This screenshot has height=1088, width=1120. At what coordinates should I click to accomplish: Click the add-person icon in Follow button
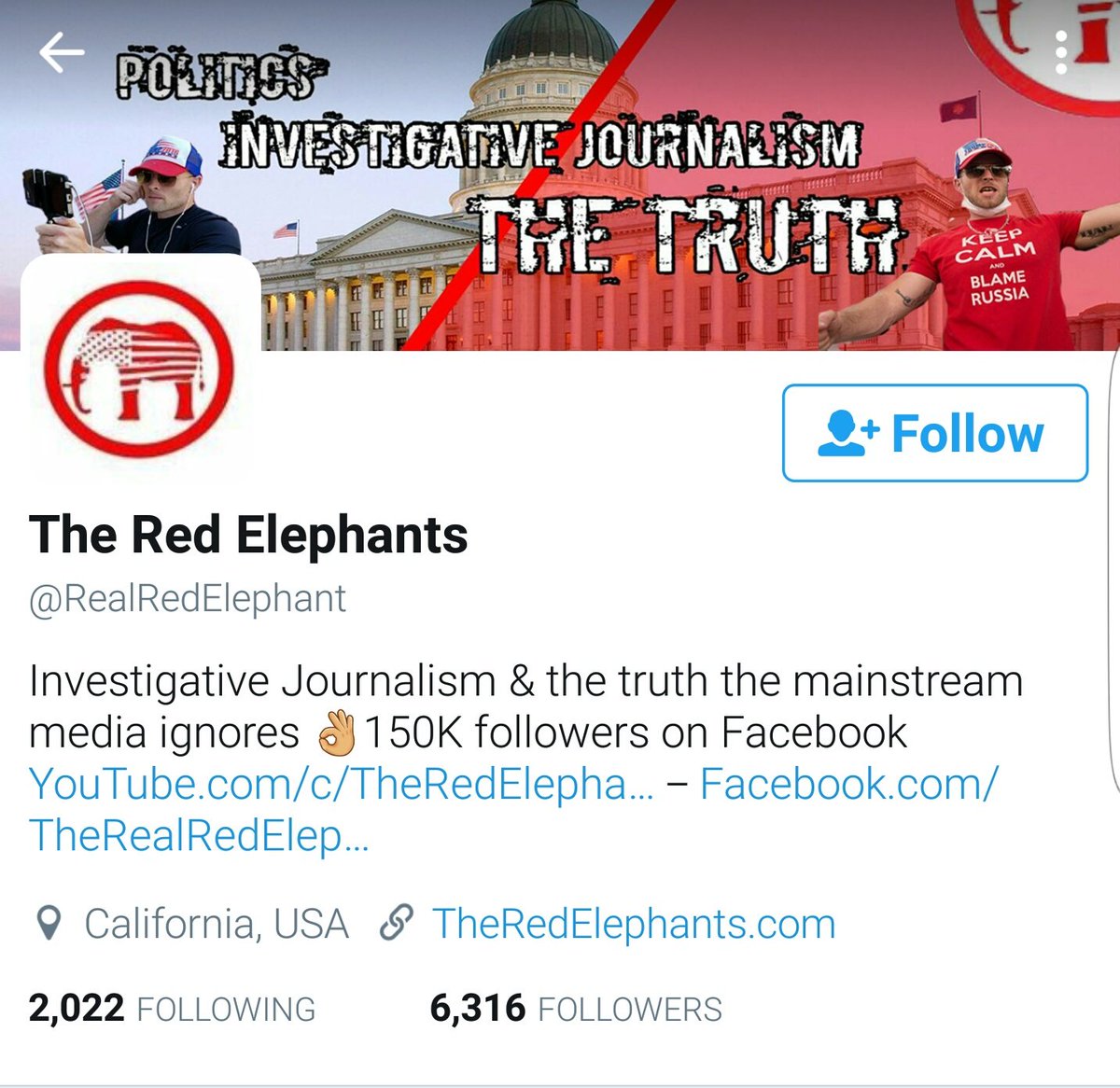click(x=847, y=434)
